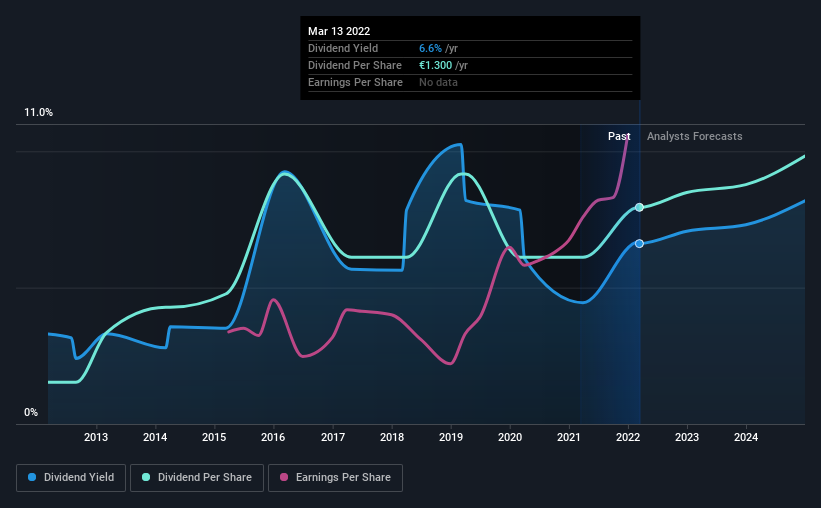Click the 11.0% y-axis label

38,113
